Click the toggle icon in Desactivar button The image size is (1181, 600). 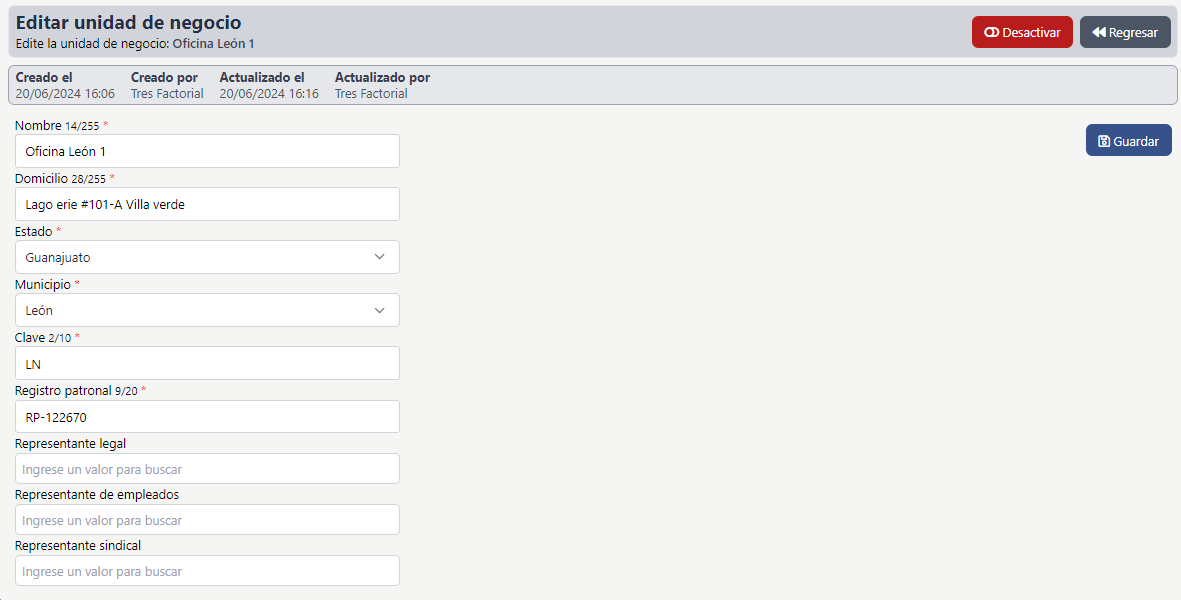991,32
